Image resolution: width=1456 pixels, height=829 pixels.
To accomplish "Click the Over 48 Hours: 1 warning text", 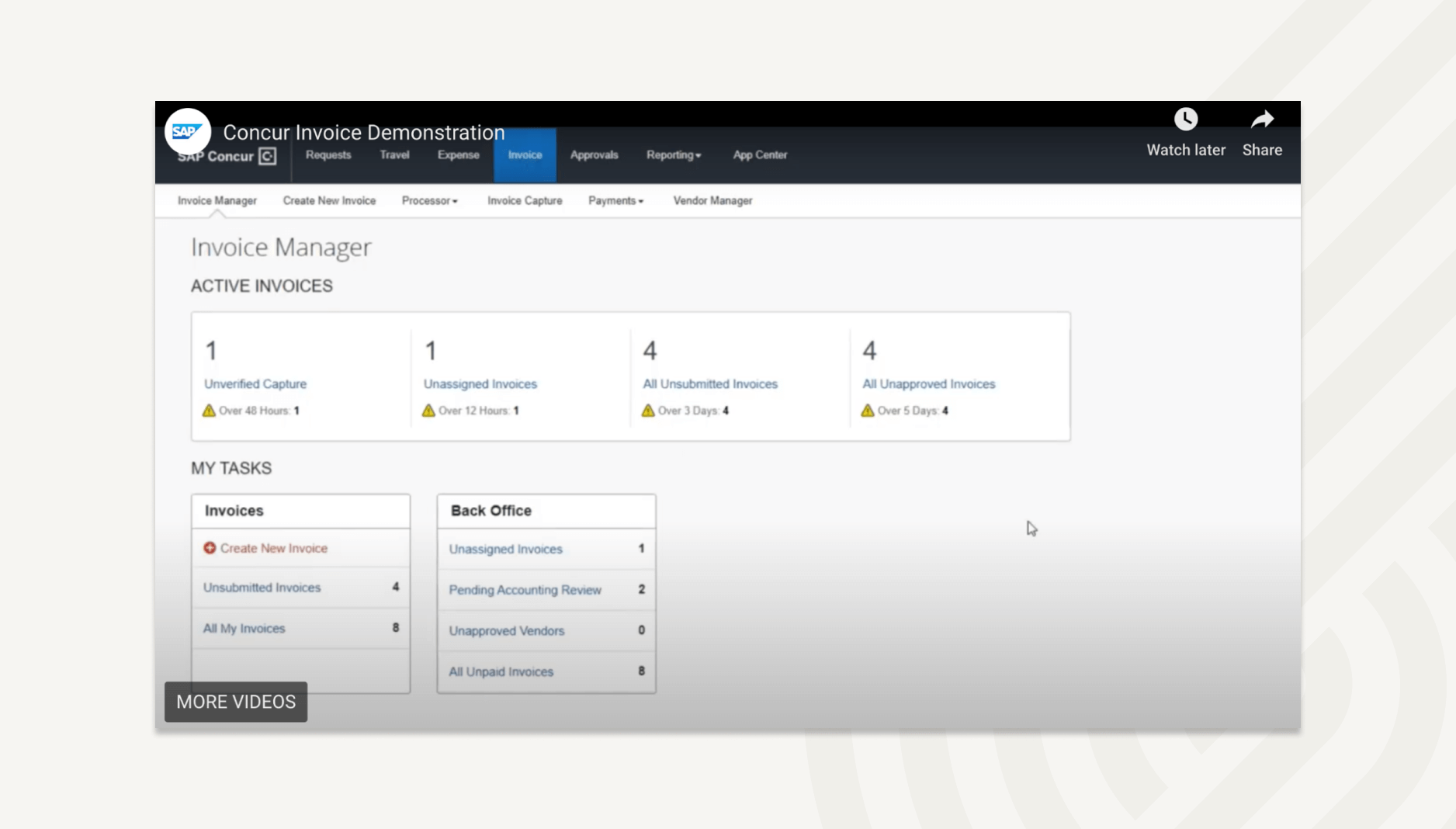I will [258, 411].
